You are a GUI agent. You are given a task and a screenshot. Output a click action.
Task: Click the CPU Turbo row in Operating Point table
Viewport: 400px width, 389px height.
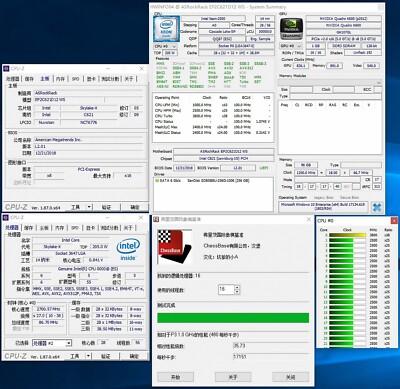pos(213,116)
